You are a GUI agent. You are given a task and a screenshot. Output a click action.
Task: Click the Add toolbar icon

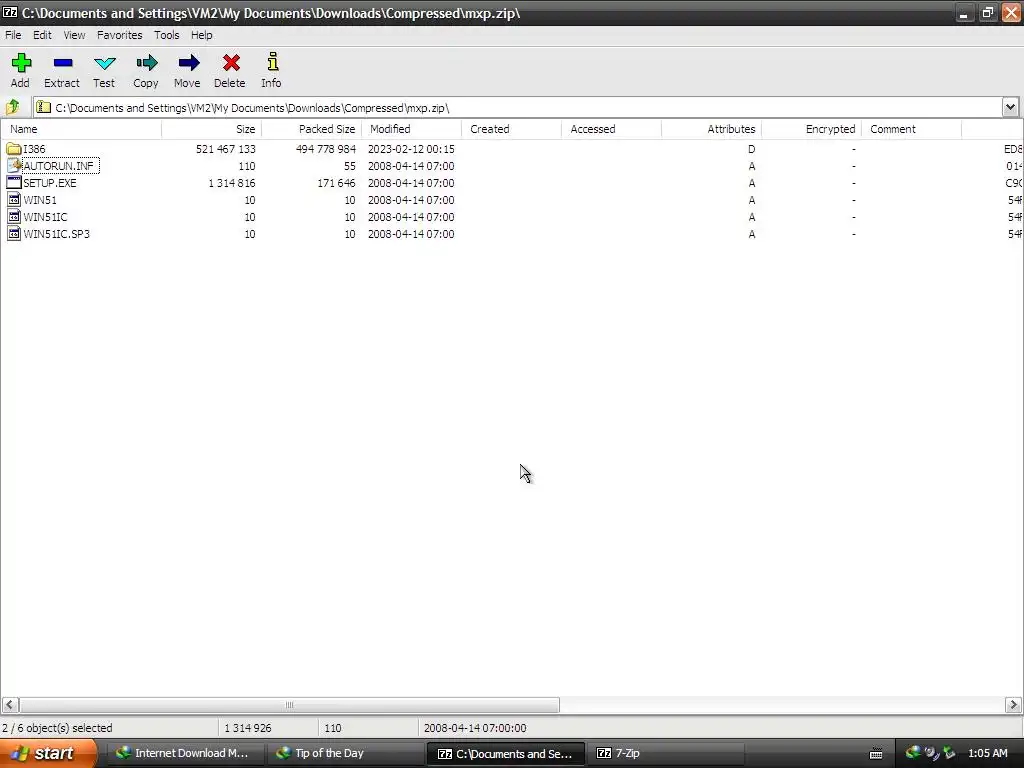(x=21, y=63)
